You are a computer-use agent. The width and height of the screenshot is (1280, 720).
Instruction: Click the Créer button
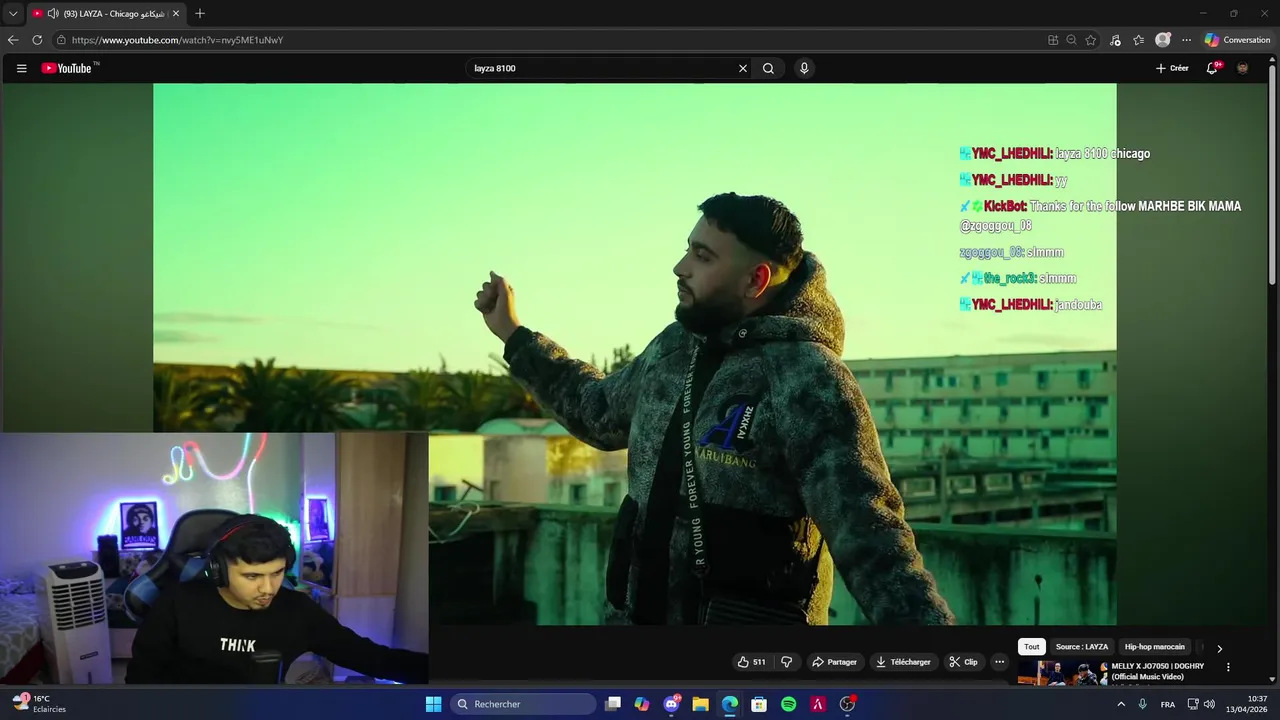click(1172, 68)
